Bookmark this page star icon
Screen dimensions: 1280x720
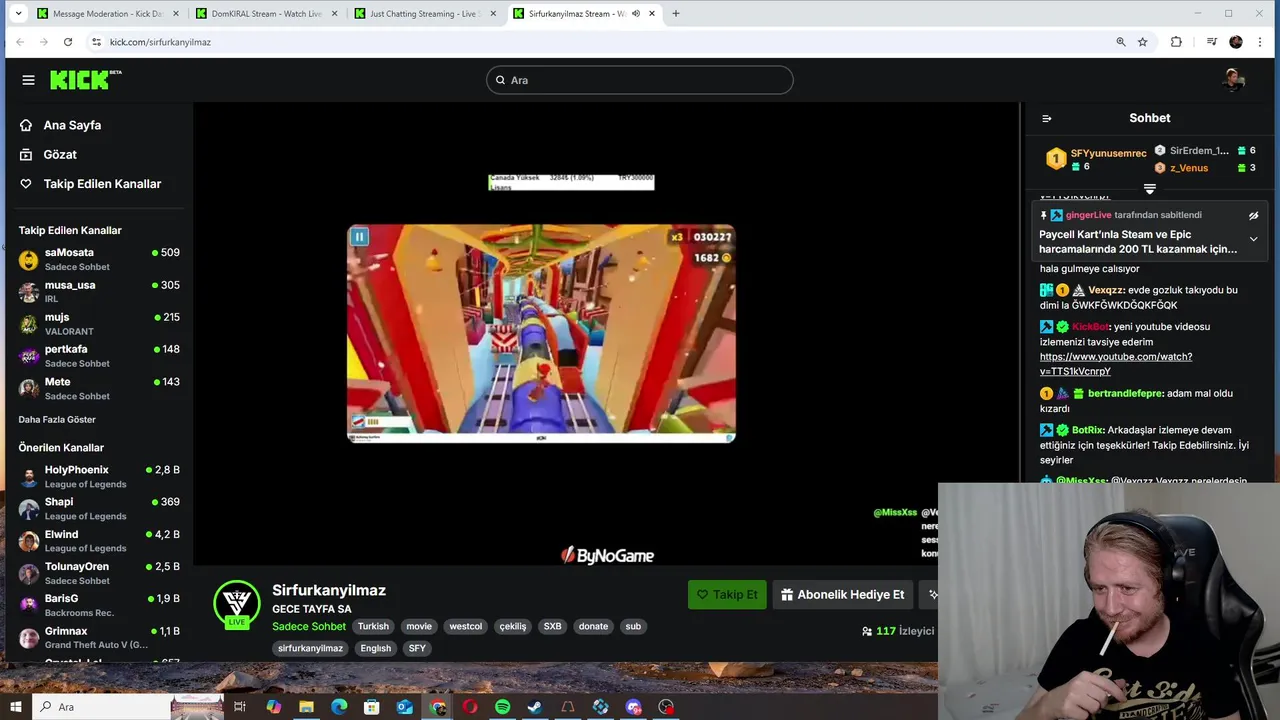tap(1143, 42)
